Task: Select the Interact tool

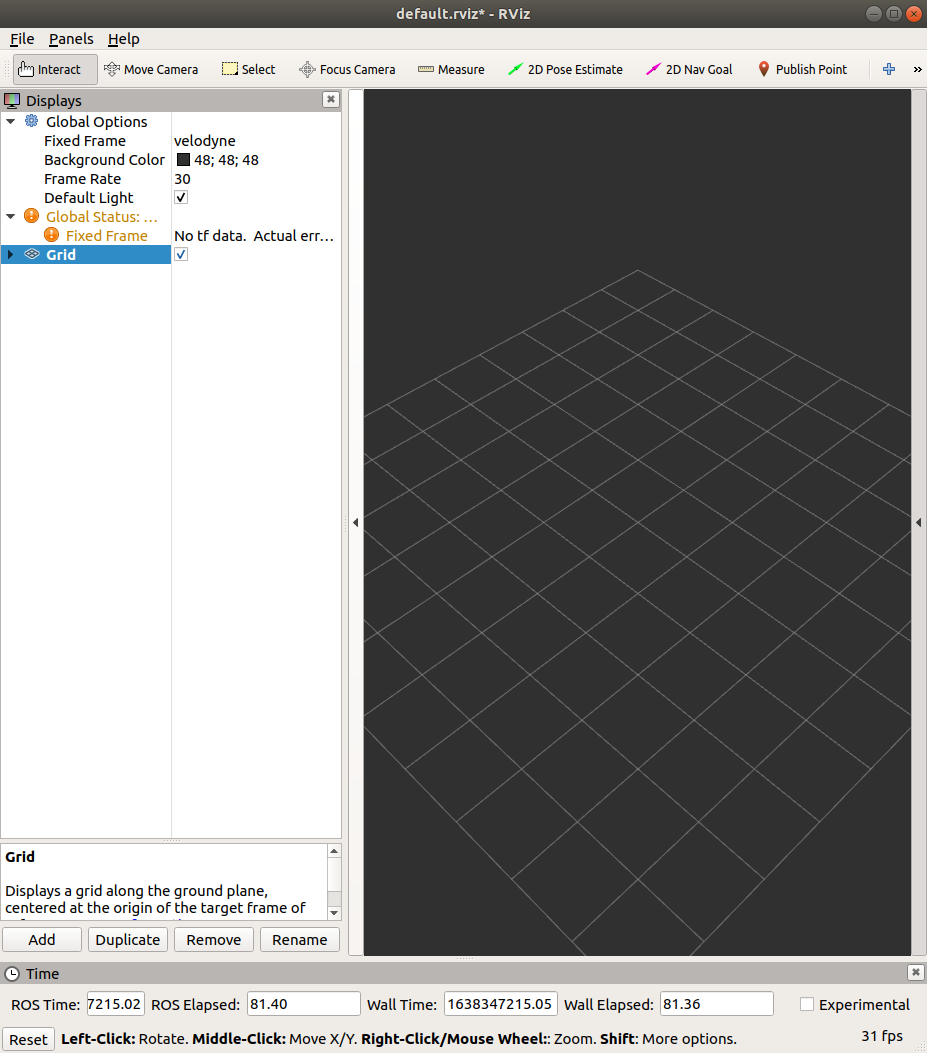Action: [x=55, y=69]
